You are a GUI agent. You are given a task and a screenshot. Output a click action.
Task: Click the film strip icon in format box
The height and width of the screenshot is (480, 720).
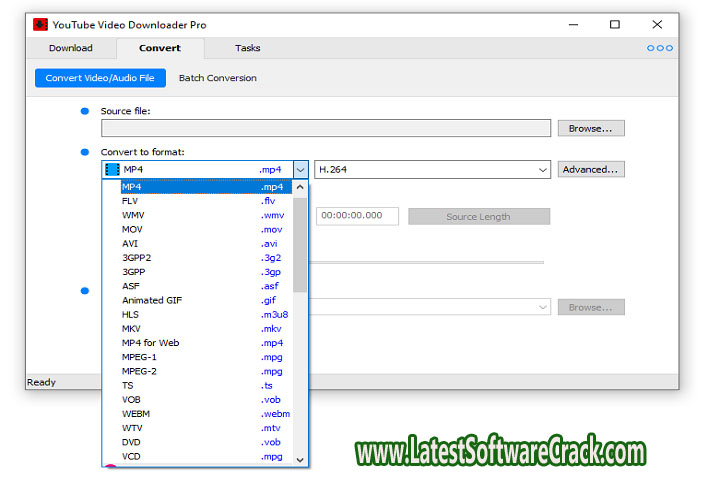(112, 170)
